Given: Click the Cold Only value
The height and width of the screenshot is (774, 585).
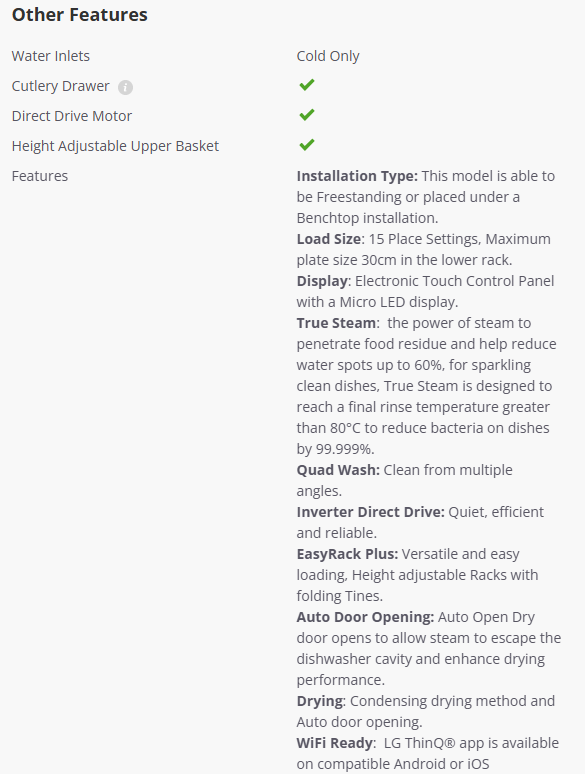Looking at the screenshot, I should tap(328, 56).
